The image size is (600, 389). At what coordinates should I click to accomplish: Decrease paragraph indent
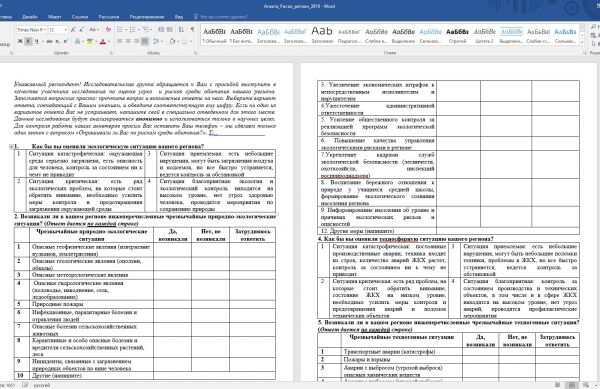point(161,29)
